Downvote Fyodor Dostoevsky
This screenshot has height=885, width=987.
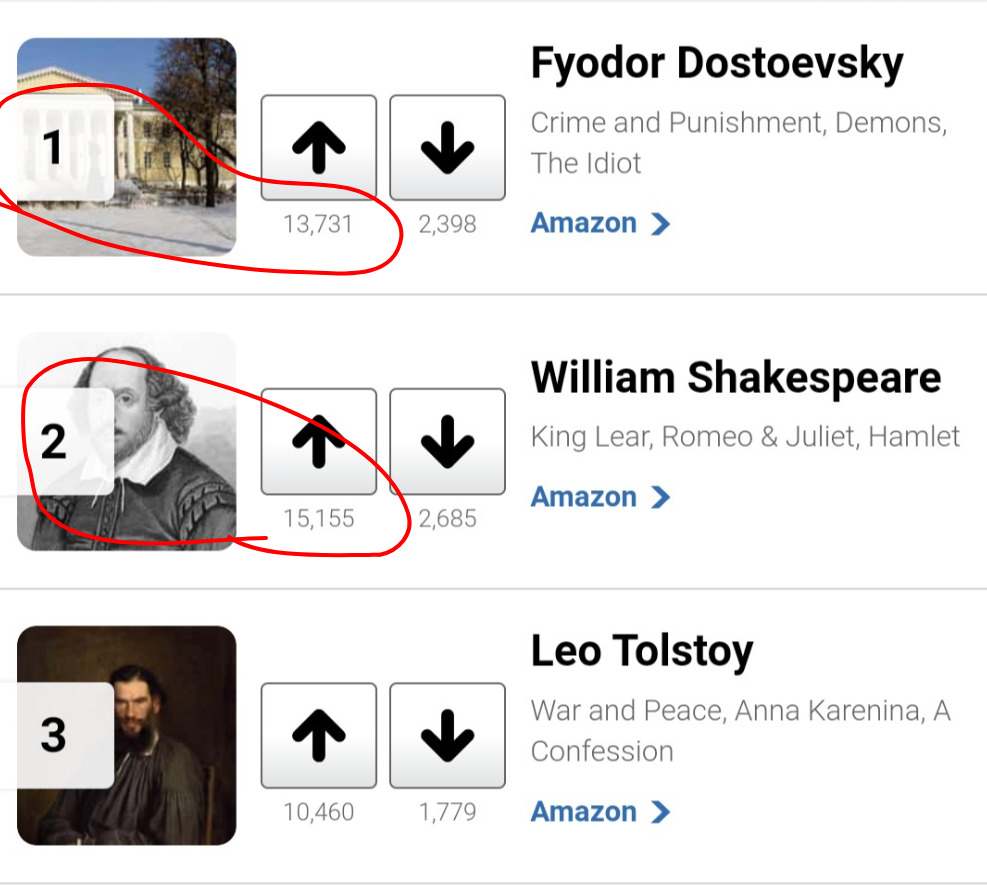447,148
